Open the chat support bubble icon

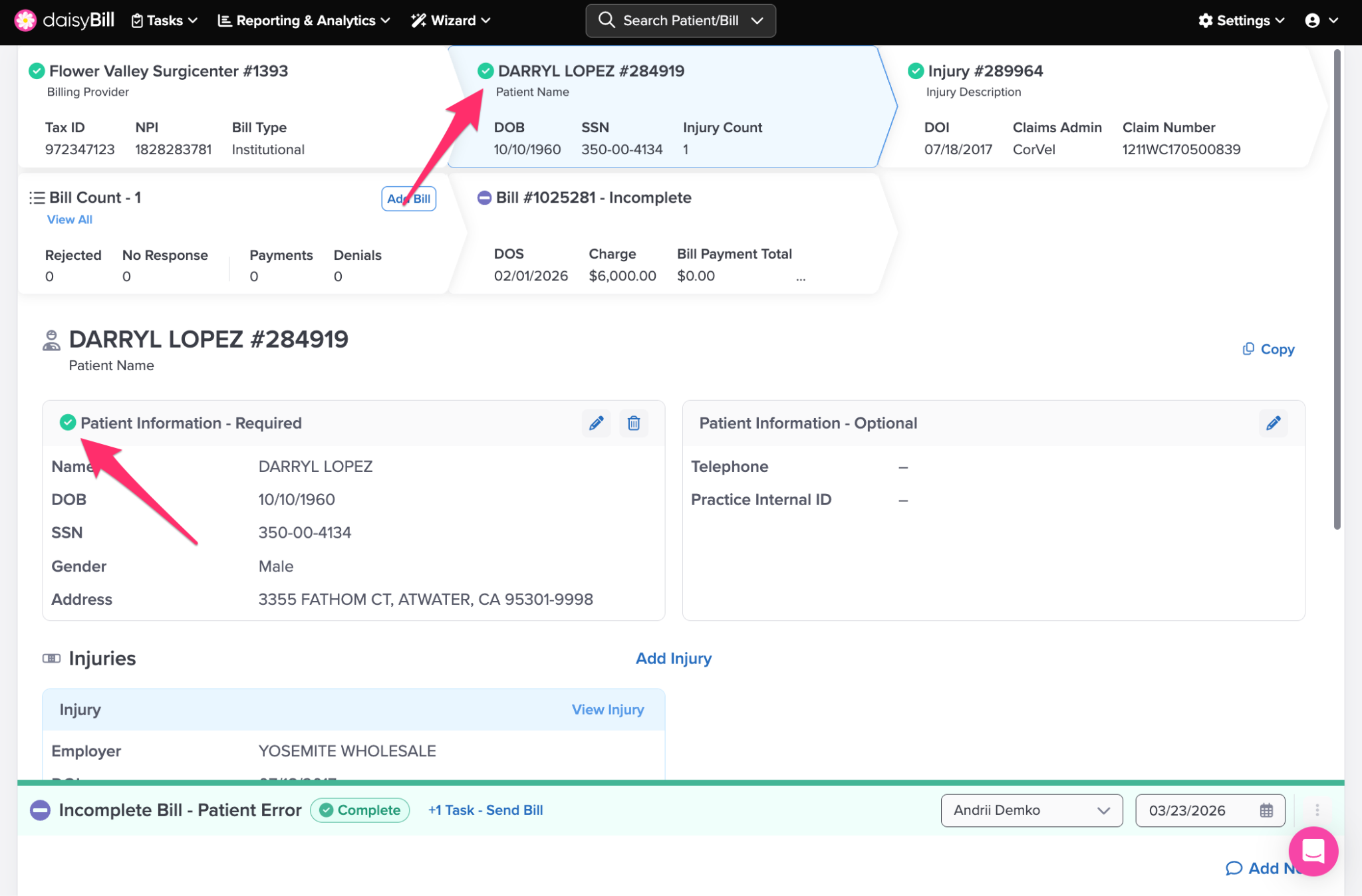1313,851
